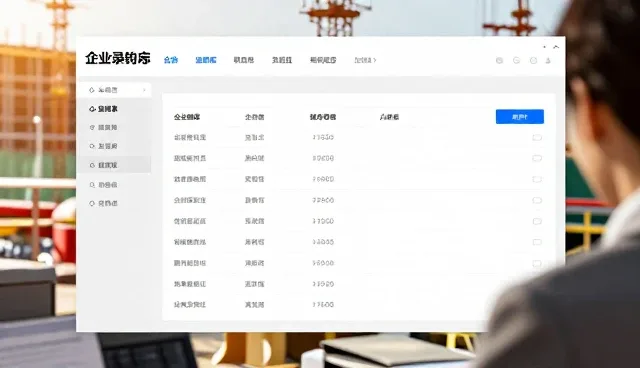
Task: Toggle the switch in the second table row
Action: (537, 158)
